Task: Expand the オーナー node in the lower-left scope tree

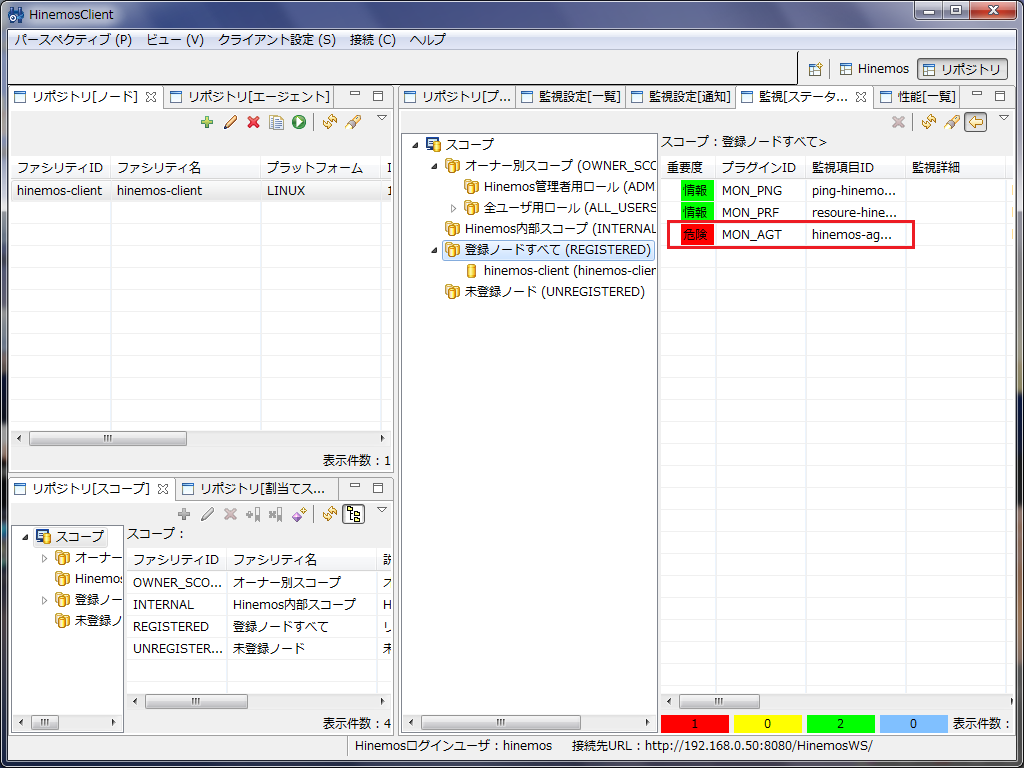Action: [44, 558]
